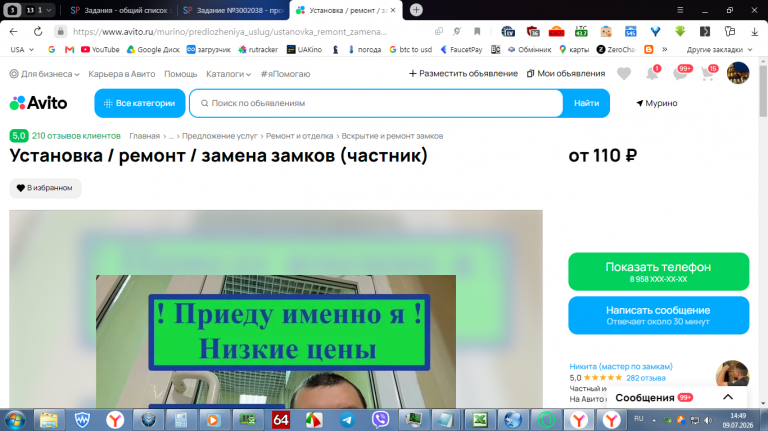This screenshot has height=431, width=768.
Task: Go back using the browser back arrow
Action: (13, 31)
